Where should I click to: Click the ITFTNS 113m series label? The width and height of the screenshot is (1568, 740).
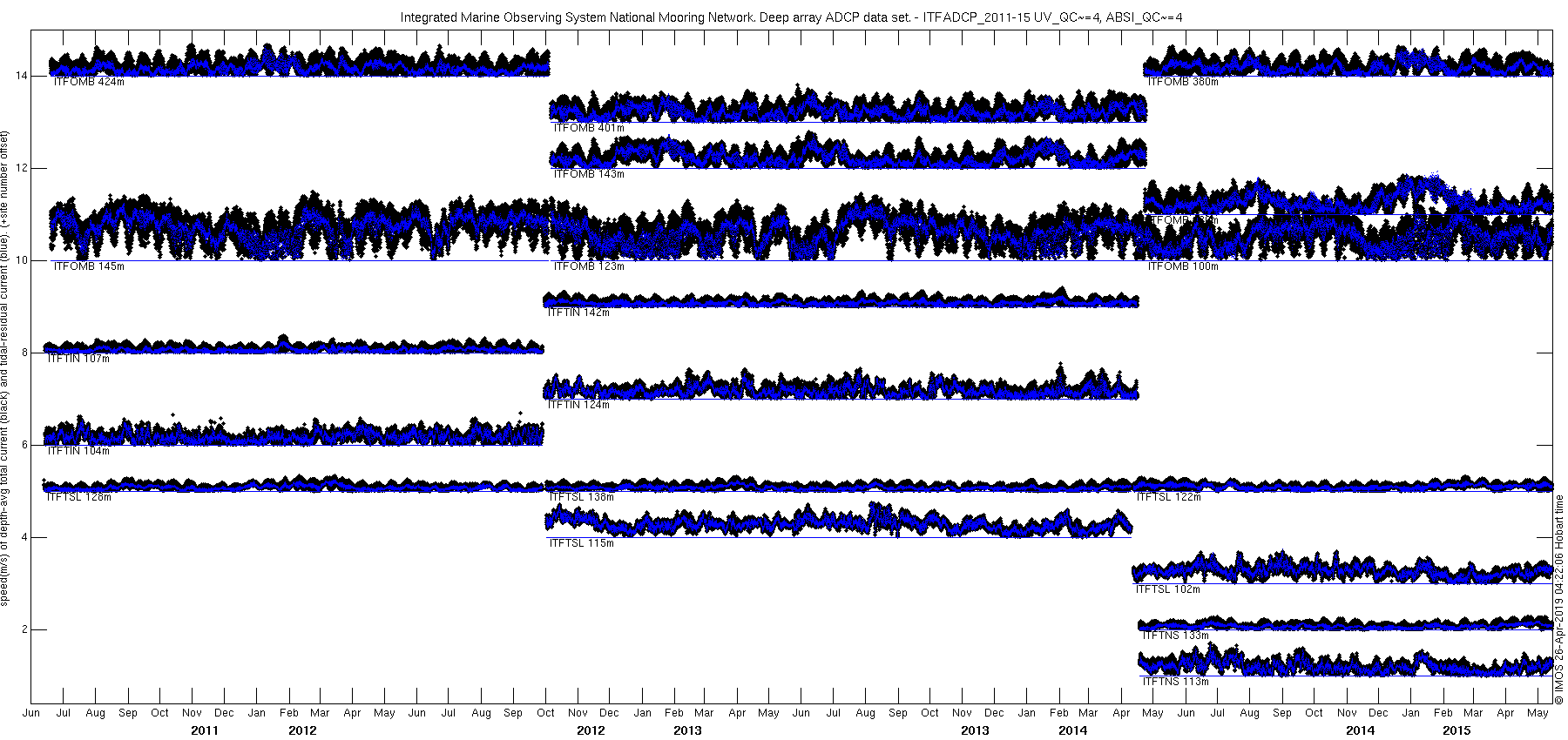pyautogui.click(x=1175, y=682)
